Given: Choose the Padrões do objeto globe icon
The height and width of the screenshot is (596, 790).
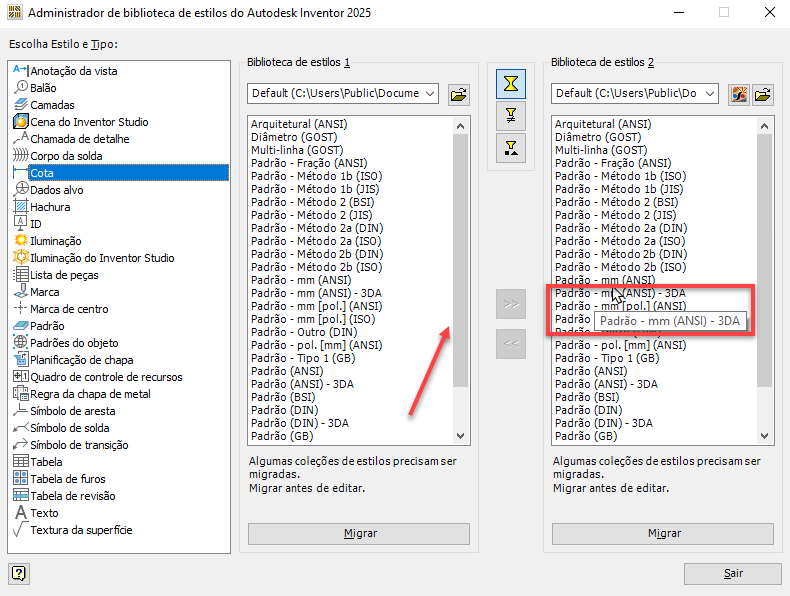Looking at the screenshot, I should click(x=21, y=343).
